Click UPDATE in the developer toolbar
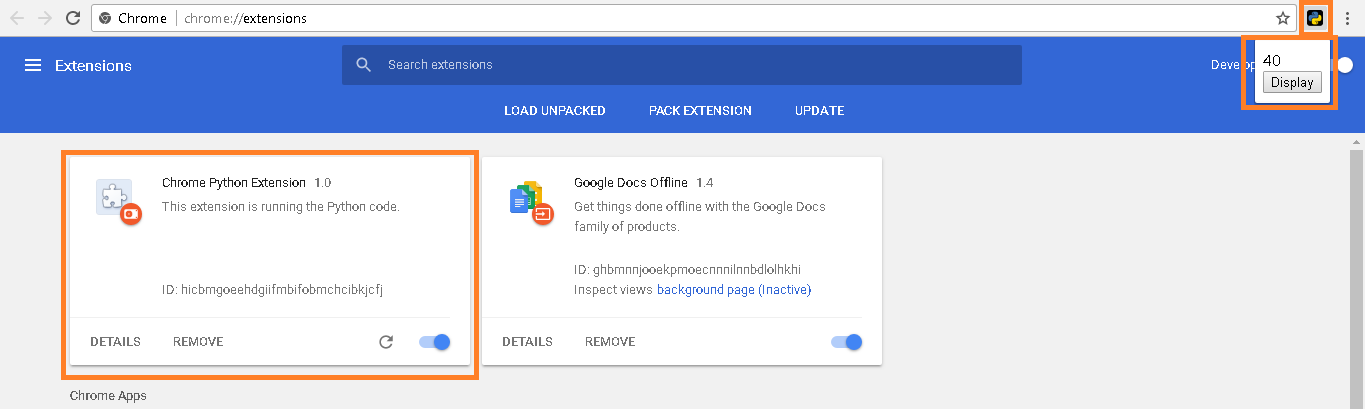The image size is (1365, 409). click(x=819, y=110)
